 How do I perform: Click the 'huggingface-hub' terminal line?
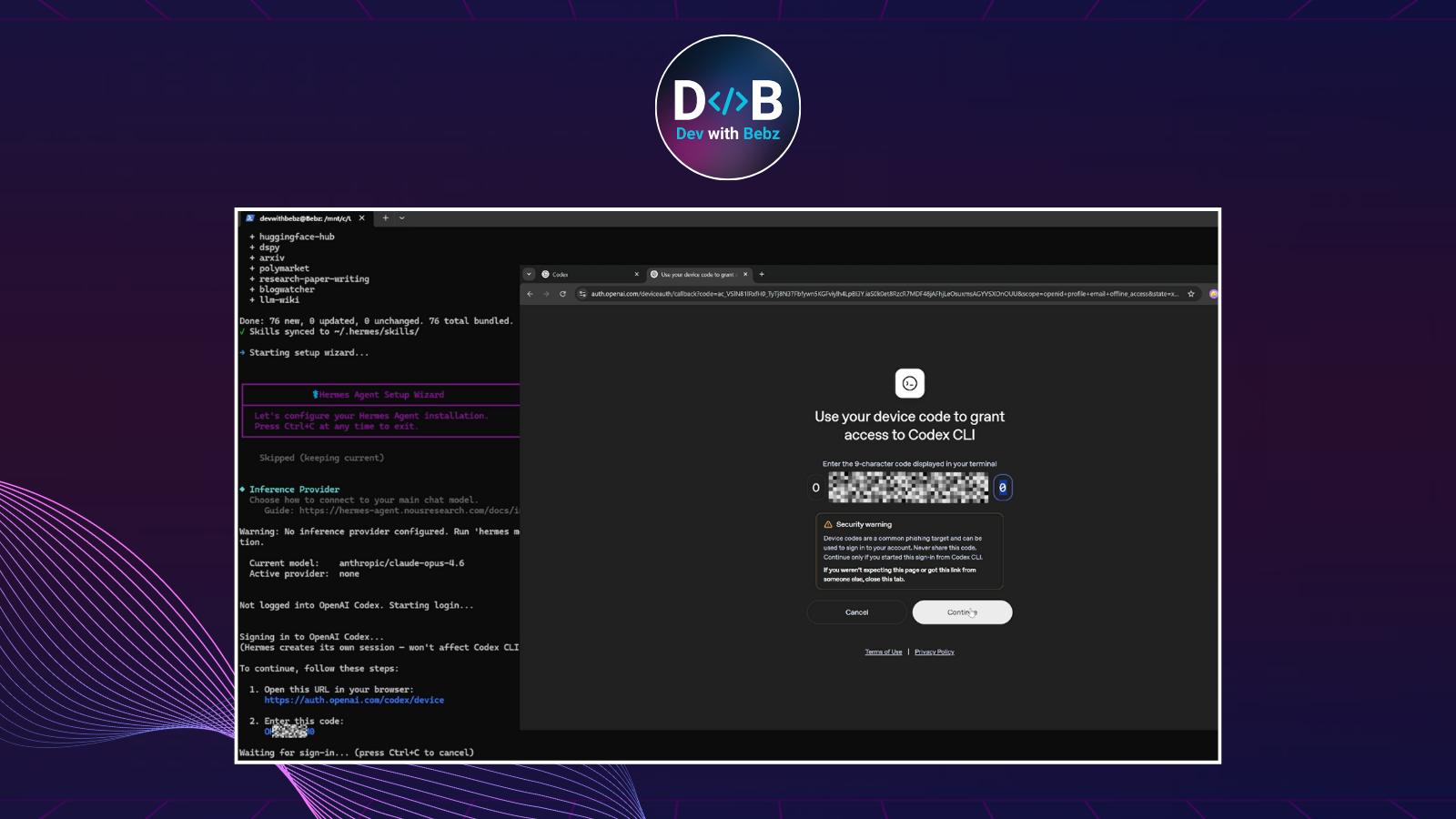tap(297, 237)
